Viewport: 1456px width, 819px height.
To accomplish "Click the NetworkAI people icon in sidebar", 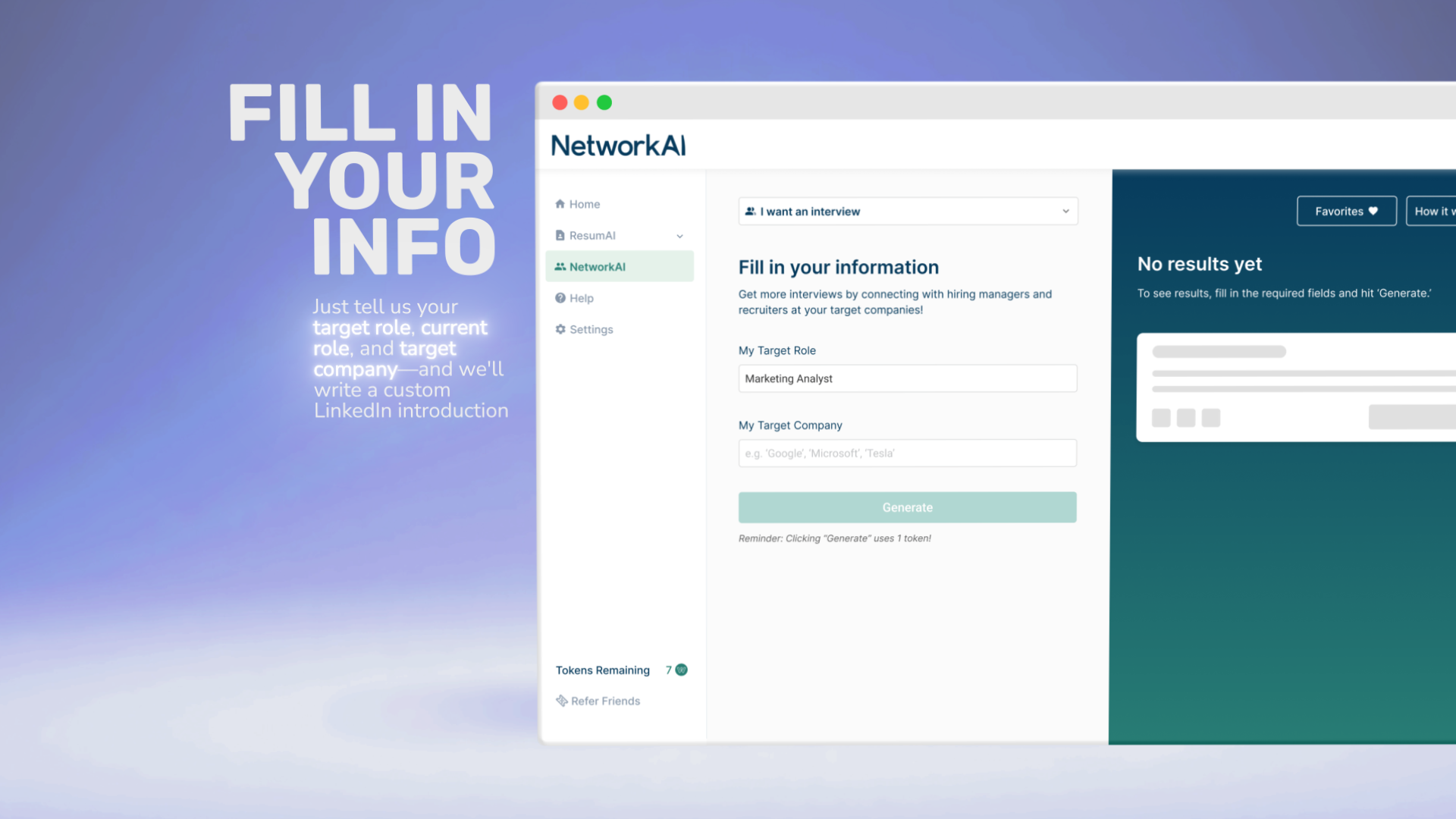I will point(560,267).
